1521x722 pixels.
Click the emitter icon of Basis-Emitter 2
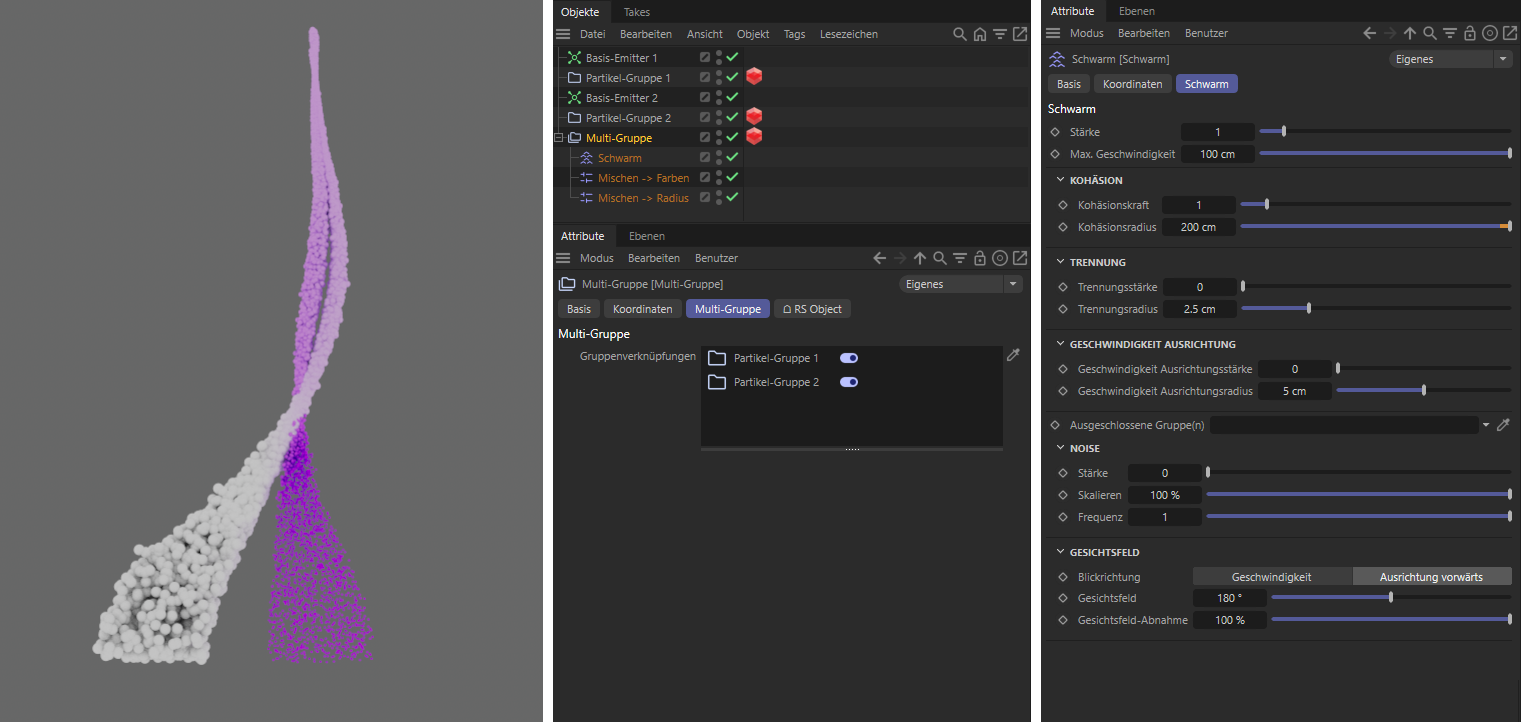574,98
